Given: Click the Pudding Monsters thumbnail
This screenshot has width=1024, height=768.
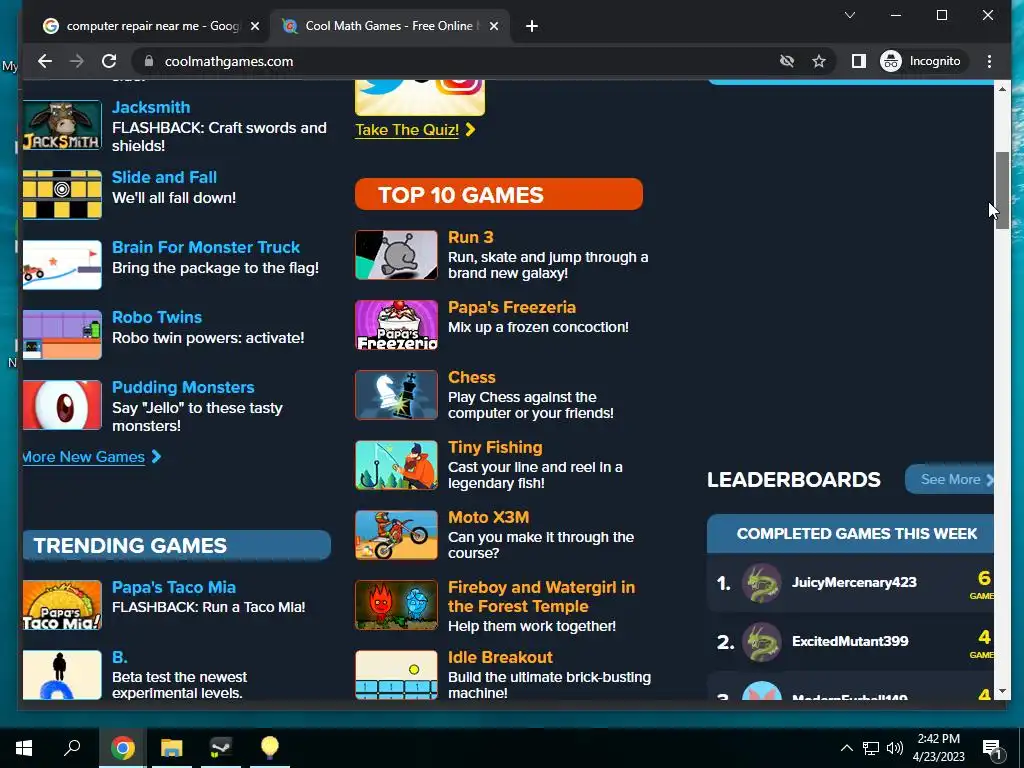Looking at the screenshot, I should pyautogui.click(x=62, y=405).
